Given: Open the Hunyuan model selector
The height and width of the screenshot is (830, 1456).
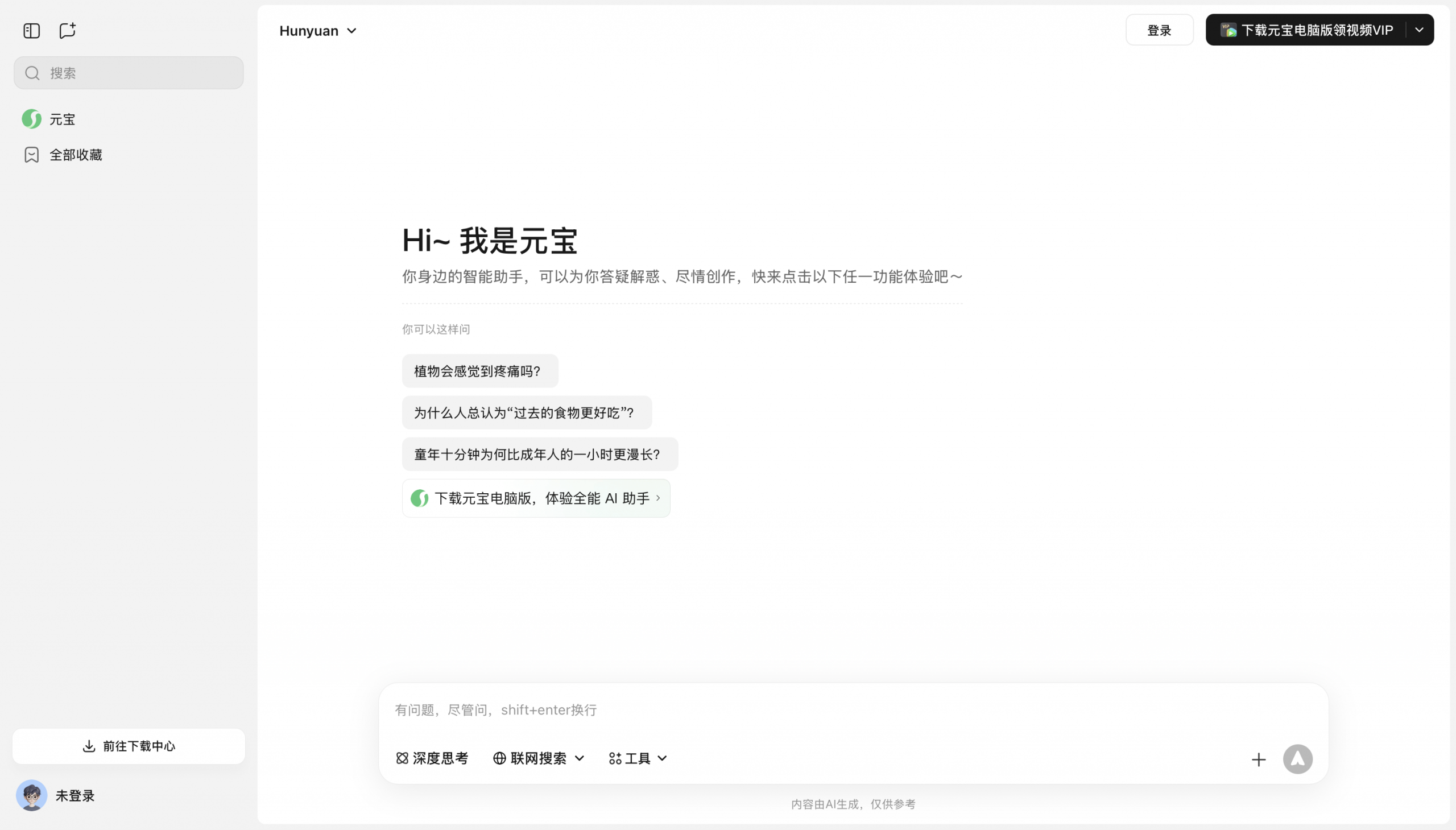Looking at the screenshot, I should [x=317, y=31].
